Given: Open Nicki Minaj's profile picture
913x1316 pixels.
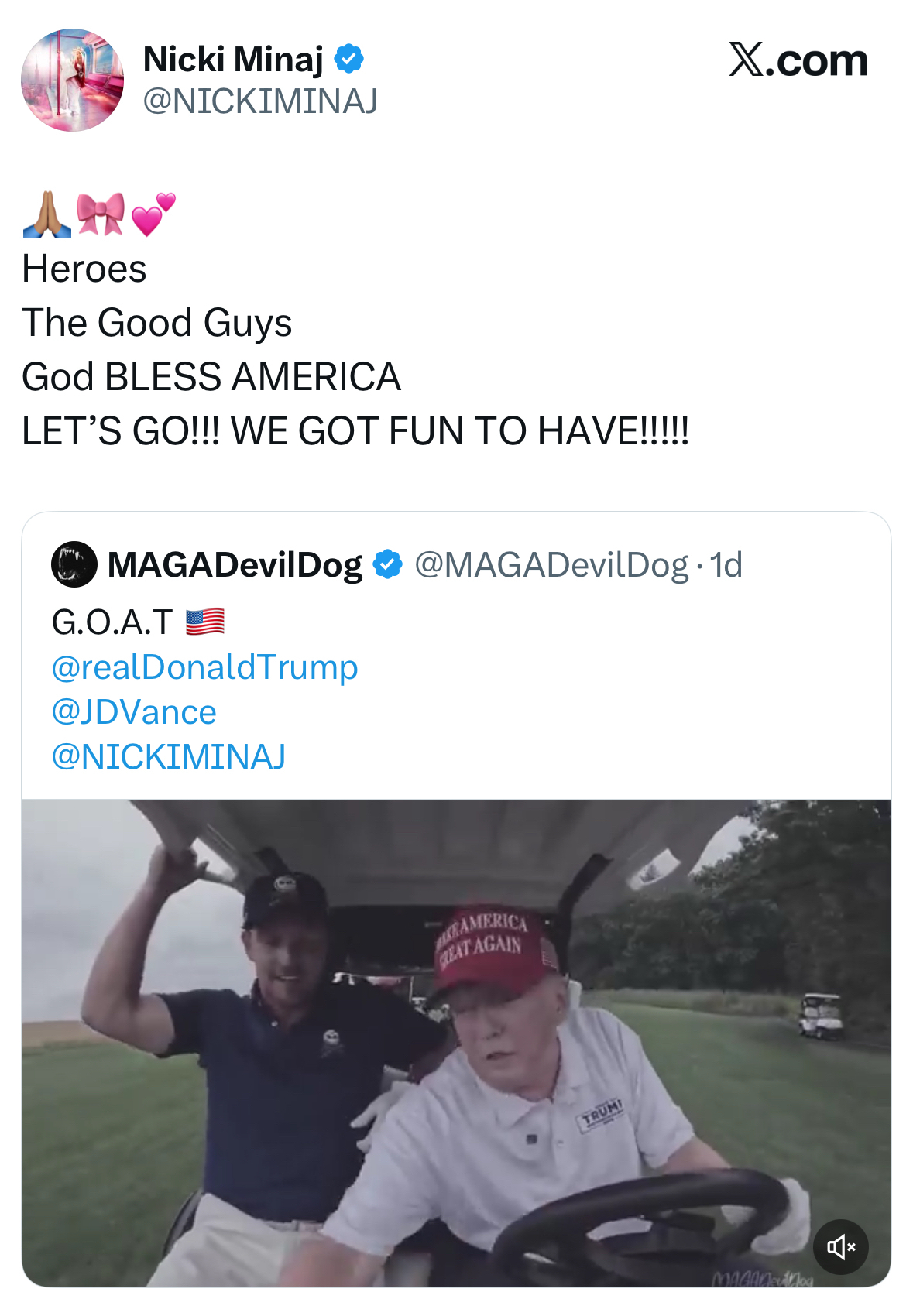Looking at the screenshot, I should pos(72,81).
